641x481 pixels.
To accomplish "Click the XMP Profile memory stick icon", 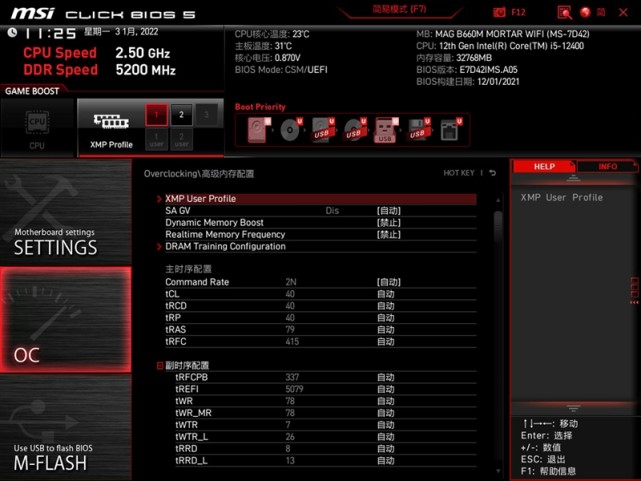I will point(111,121).
